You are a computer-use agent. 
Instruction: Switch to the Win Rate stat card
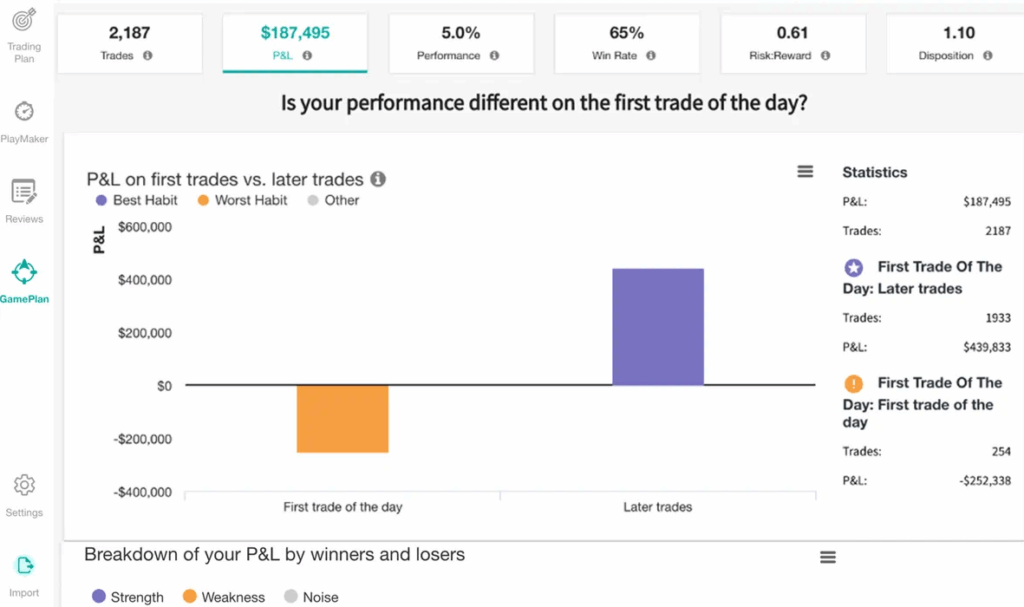(x=626, y=43)
